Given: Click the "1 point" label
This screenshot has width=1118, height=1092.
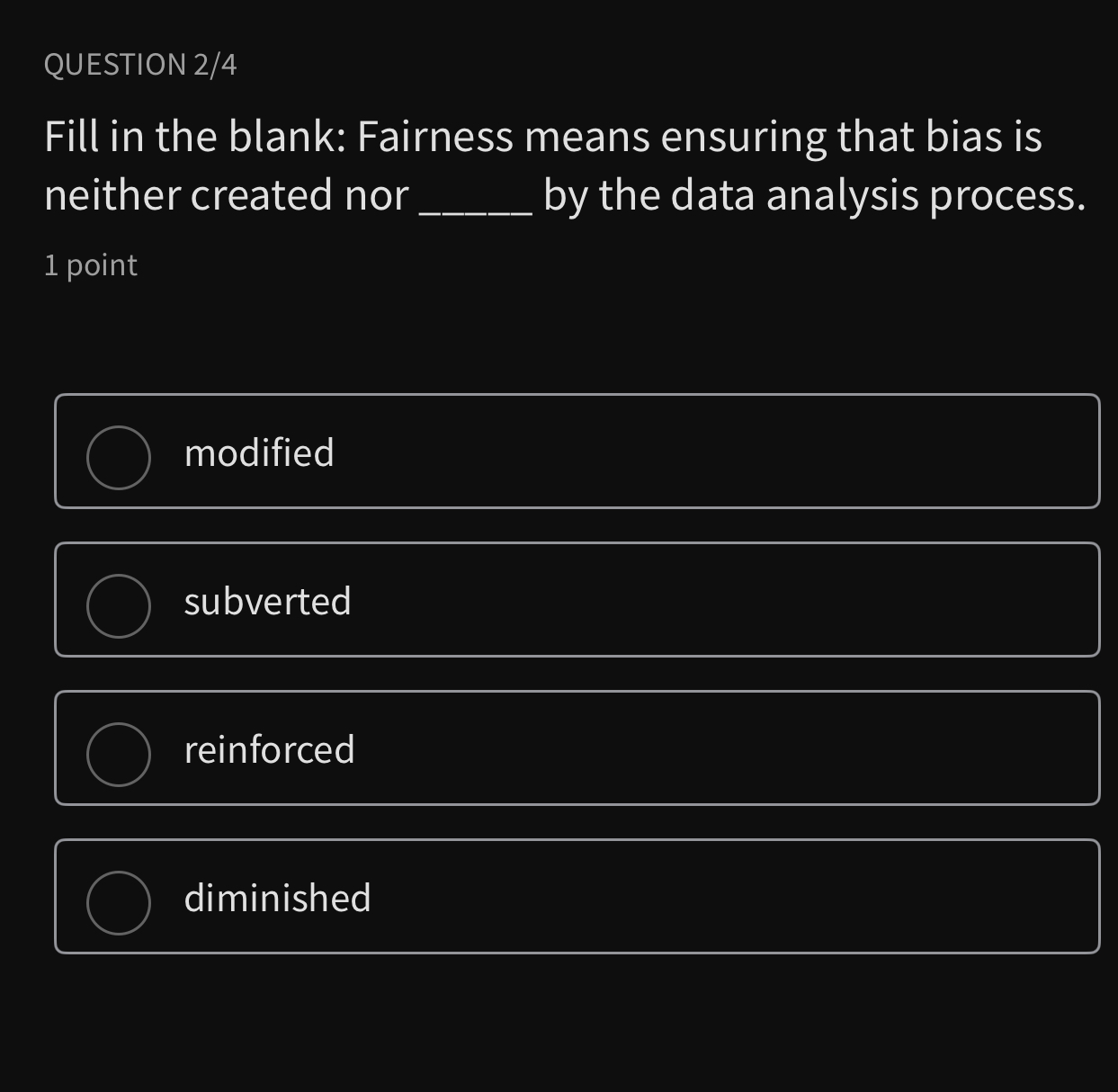Looking at the screenshot, I should pyautogui.click(x=90, y=264).
